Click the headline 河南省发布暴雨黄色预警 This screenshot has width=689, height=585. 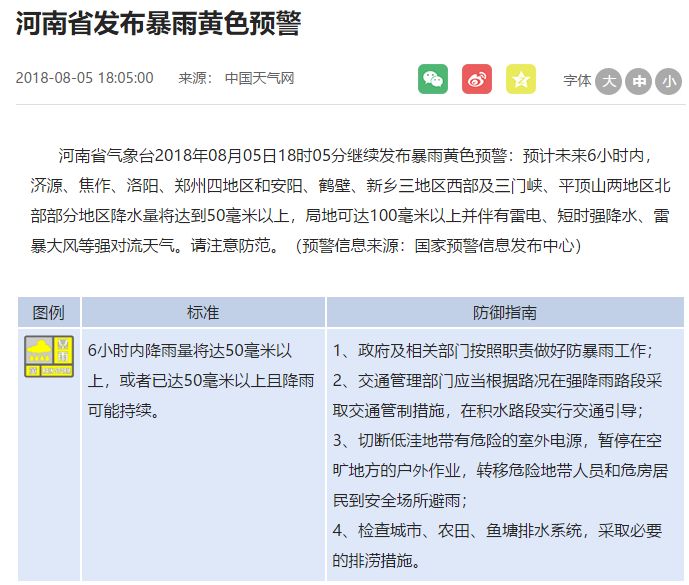pos(159,23)
